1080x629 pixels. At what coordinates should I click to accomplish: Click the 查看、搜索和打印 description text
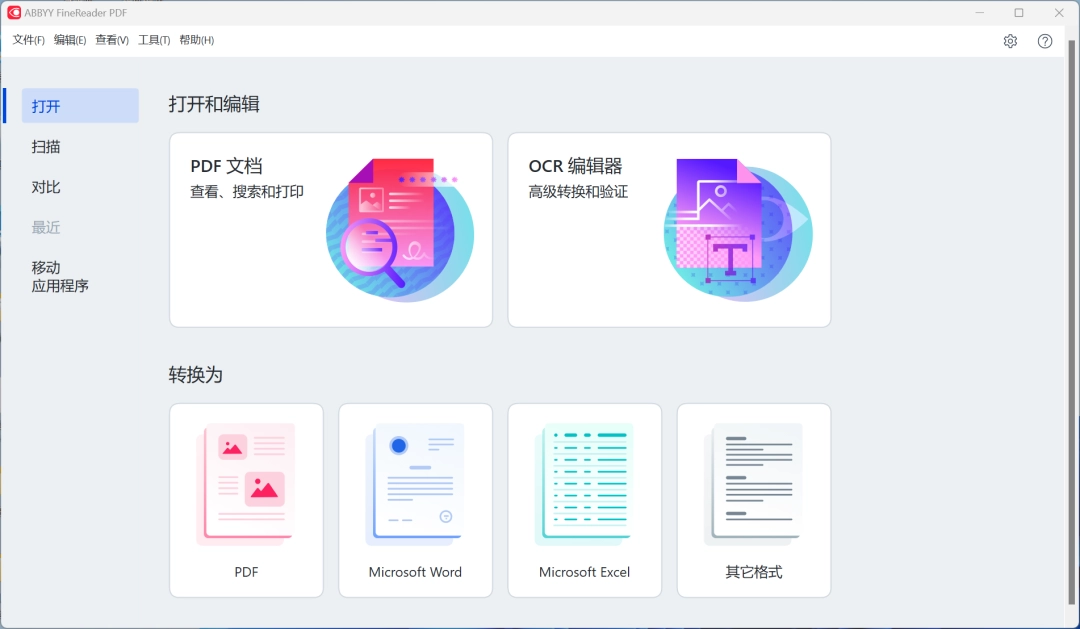pos(247,192)
